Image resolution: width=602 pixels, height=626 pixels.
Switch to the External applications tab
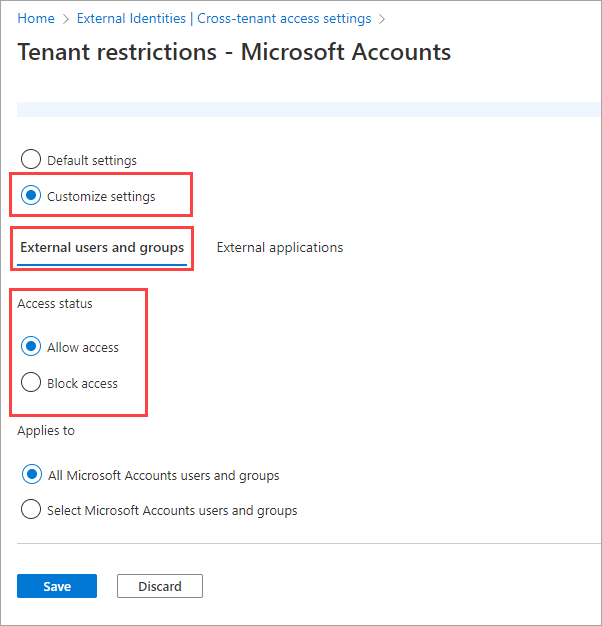pos(279,247)
